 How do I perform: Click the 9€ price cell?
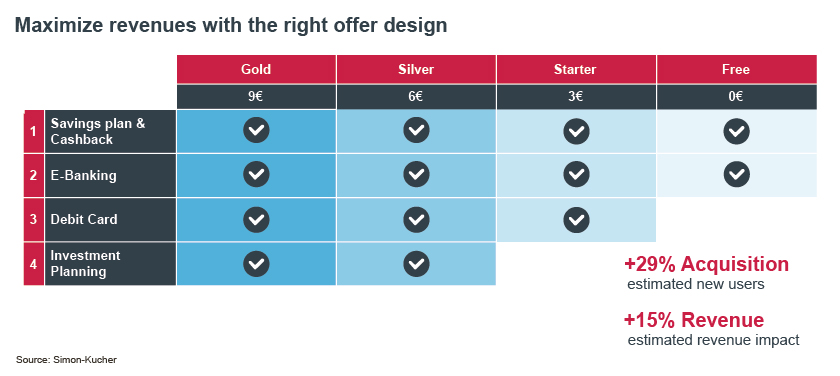point(256,97)
